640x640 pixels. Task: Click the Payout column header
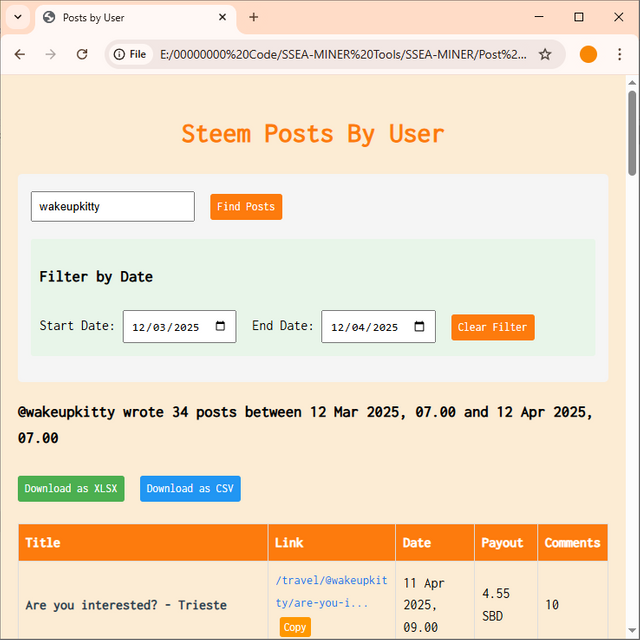pos(506,542)
